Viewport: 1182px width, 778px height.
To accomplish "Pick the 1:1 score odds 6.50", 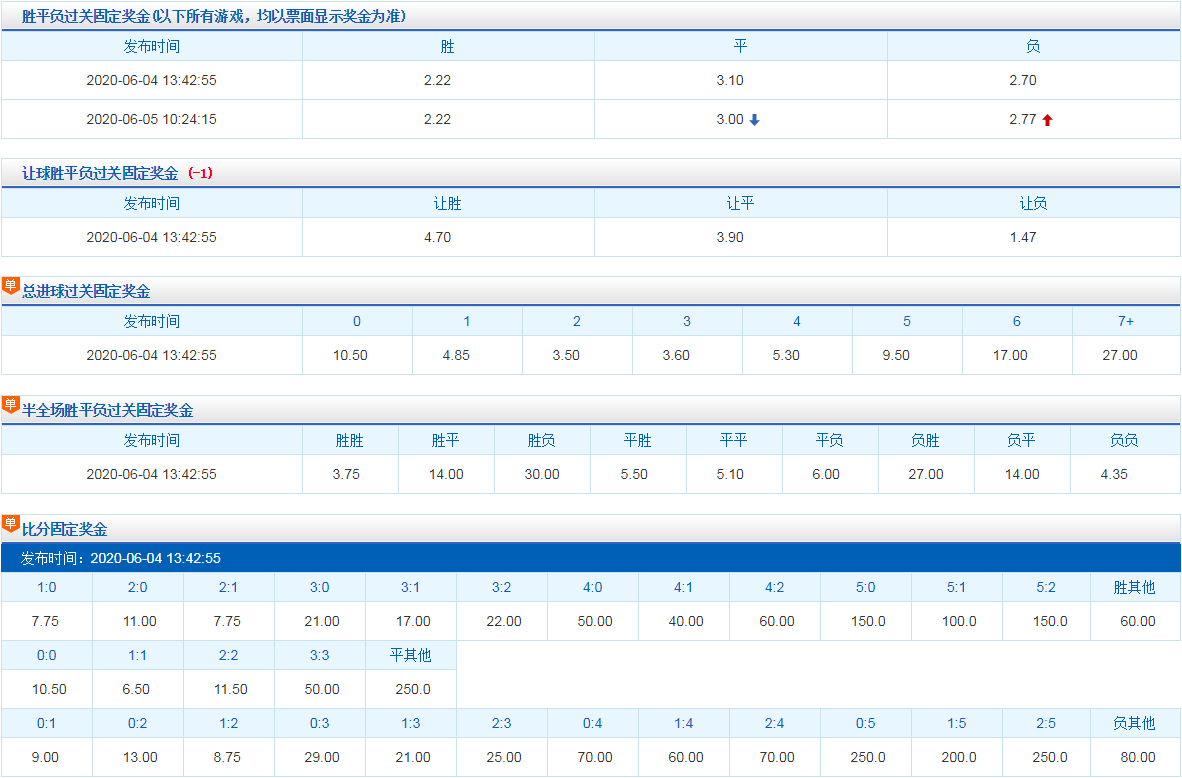I will (136, 689).
